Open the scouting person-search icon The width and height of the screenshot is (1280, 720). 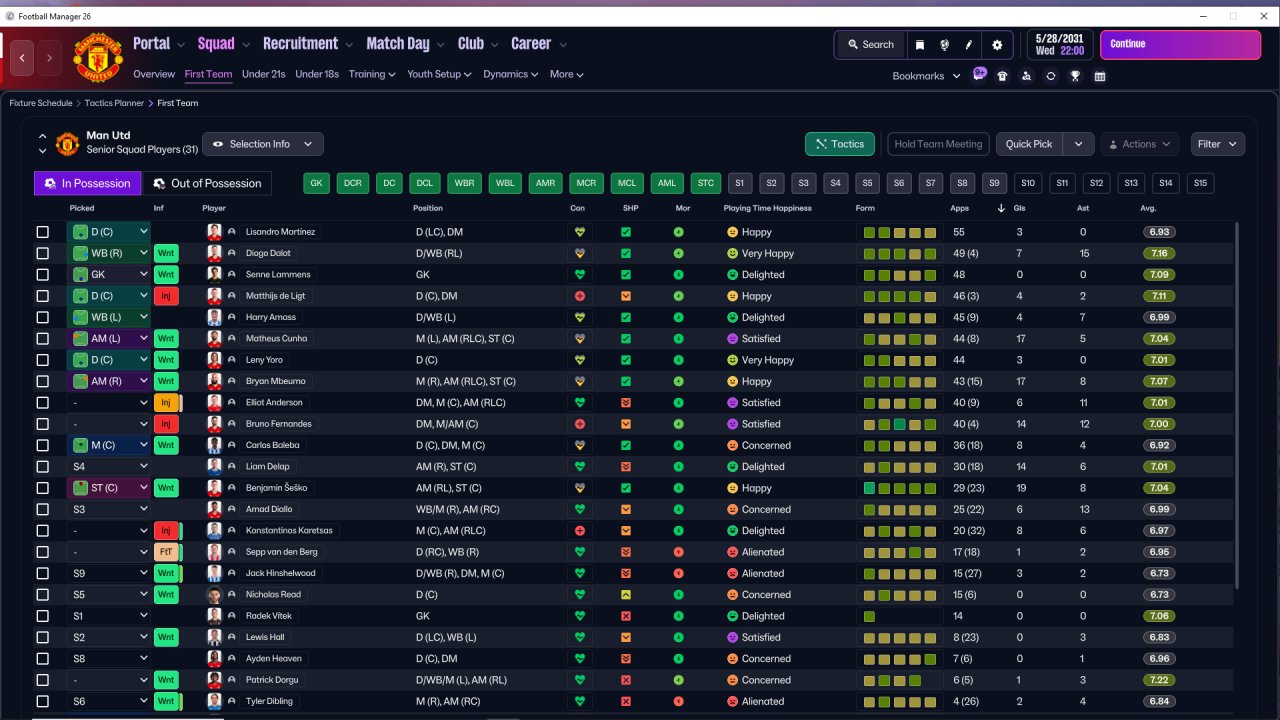[1026, 76]
